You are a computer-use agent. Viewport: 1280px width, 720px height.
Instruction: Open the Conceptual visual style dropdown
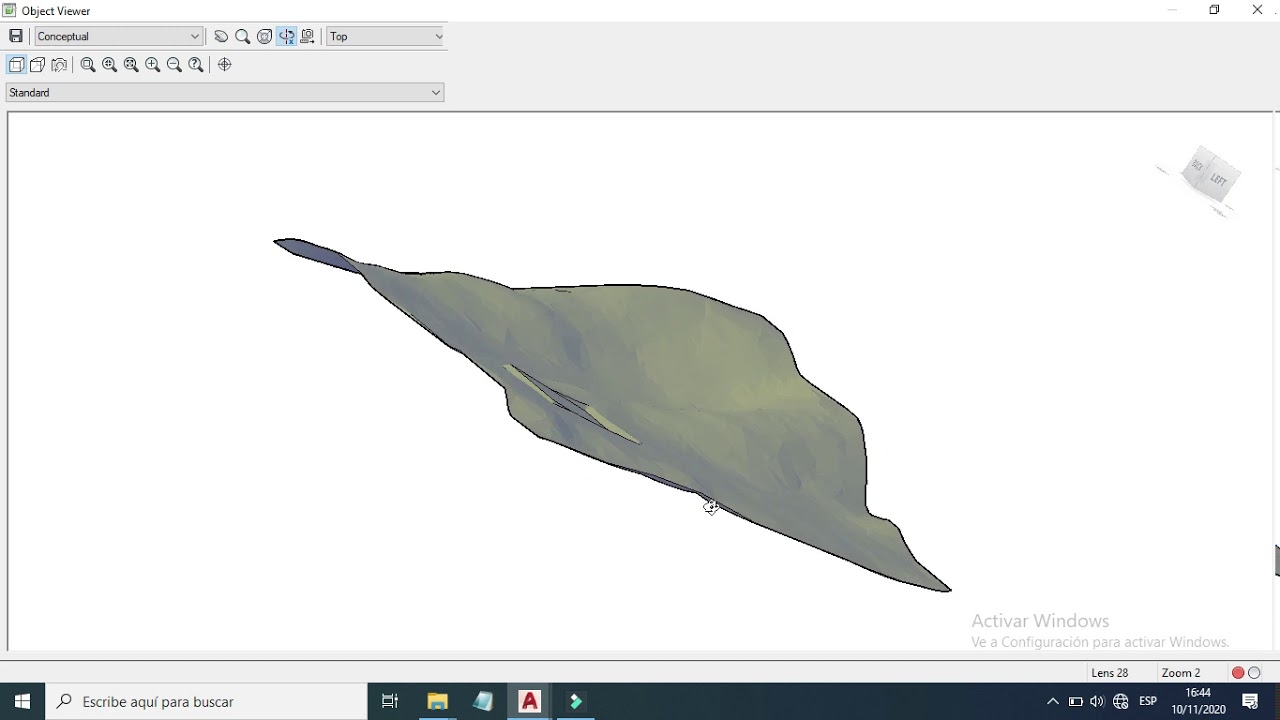(x=119, y=36)
